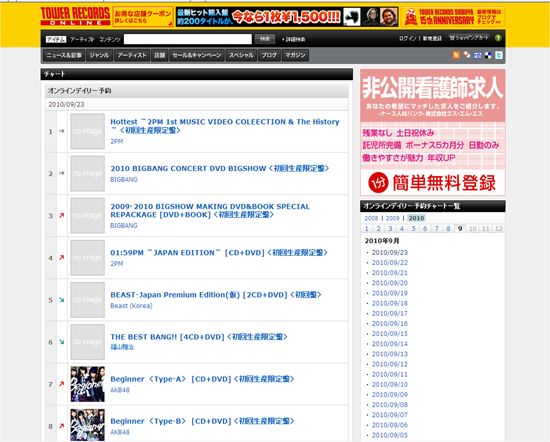Image resolution: width=550 pixels, height=442 pixels.
Task: Open chart for 2010/09/05
Action: point(390,435)
